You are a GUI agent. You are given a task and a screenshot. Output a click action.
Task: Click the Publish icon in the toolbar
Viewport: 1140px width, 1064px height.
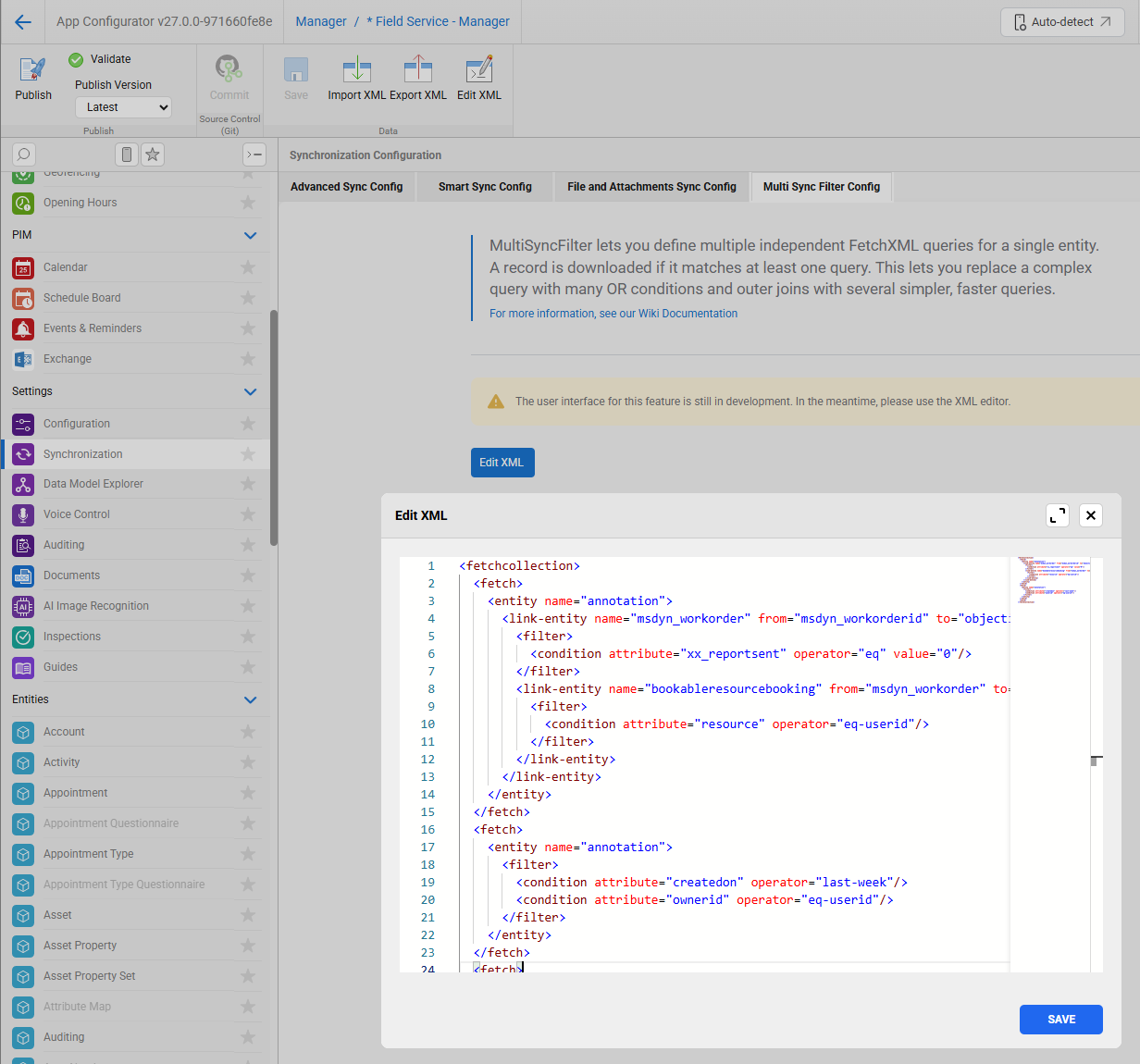click(33, 69)
